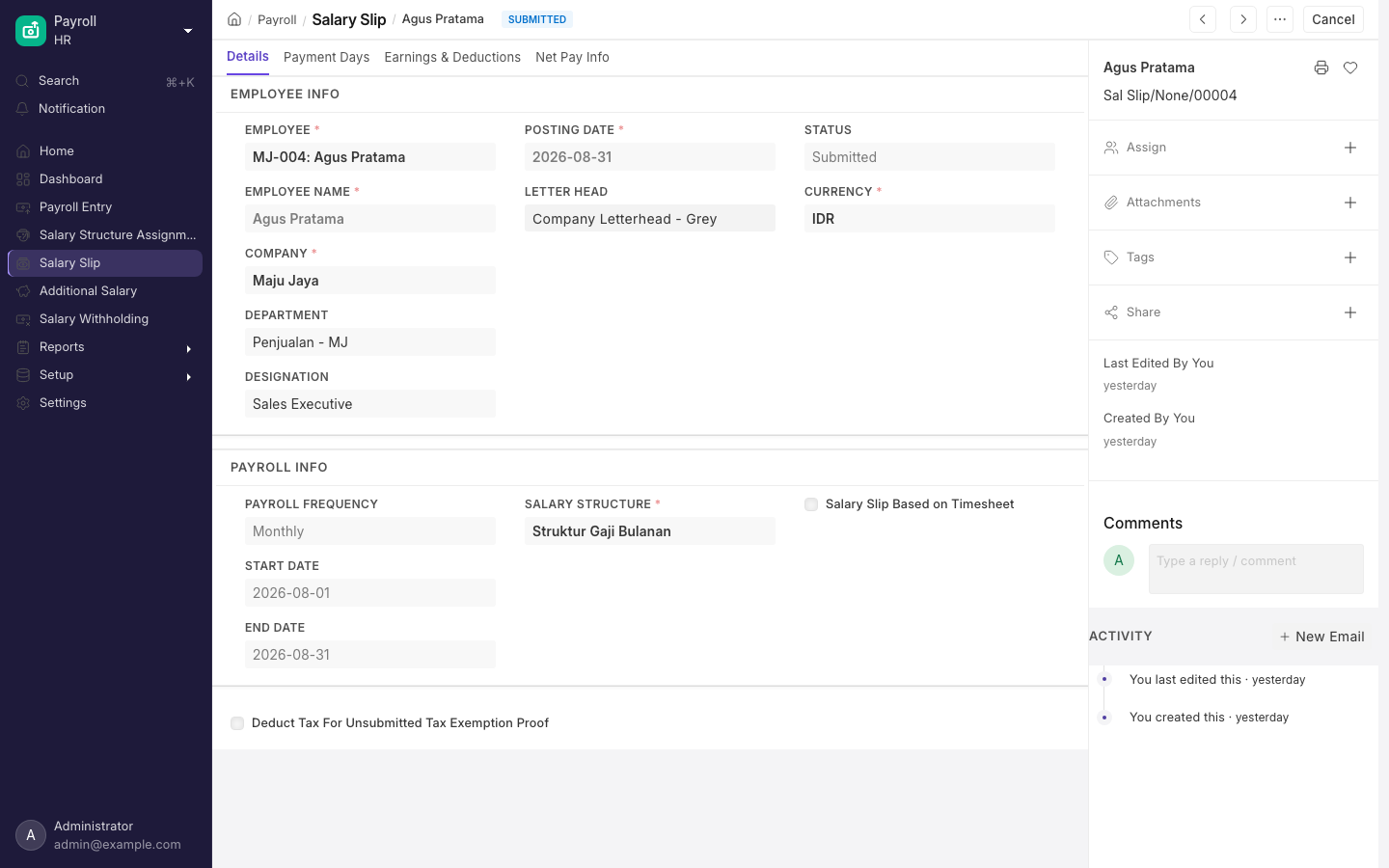The height and width of the screenshot is (868, 1389).
Task: Click the Cancel button
Action: pos(1333,19)
